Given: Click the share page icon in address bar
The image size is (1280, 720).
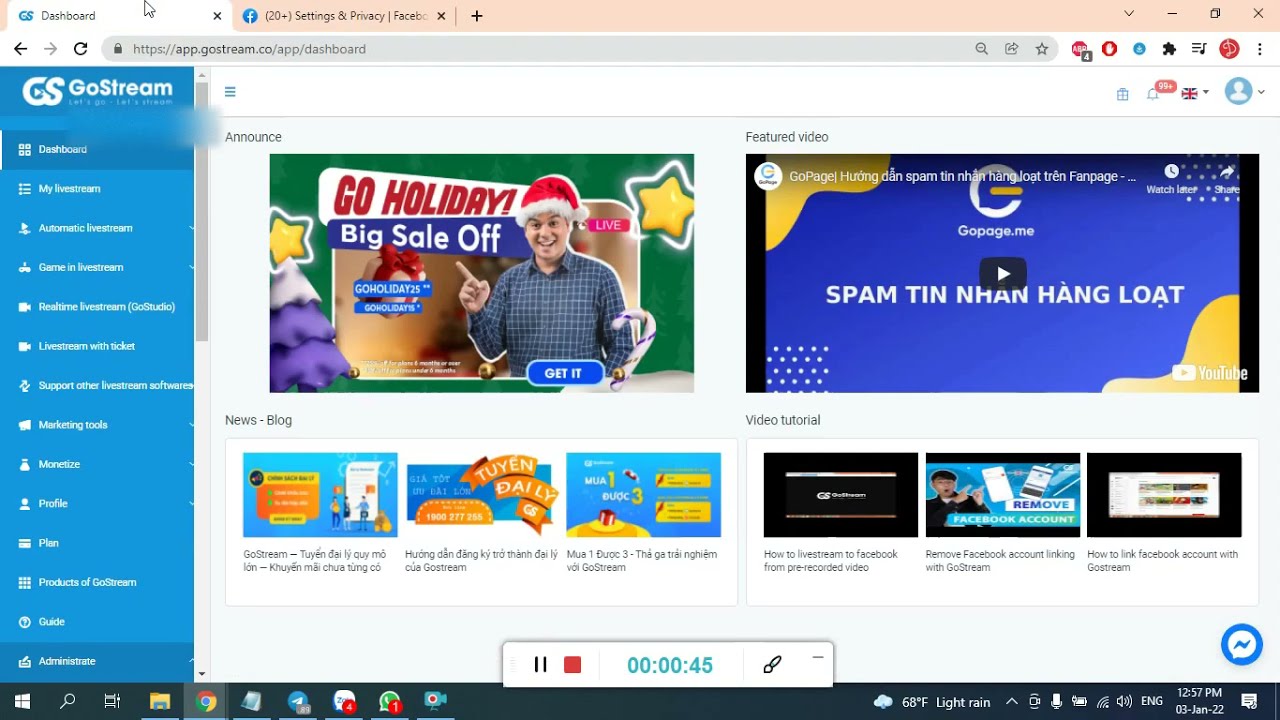Looking at the screenshot, I should (1012, 49).
